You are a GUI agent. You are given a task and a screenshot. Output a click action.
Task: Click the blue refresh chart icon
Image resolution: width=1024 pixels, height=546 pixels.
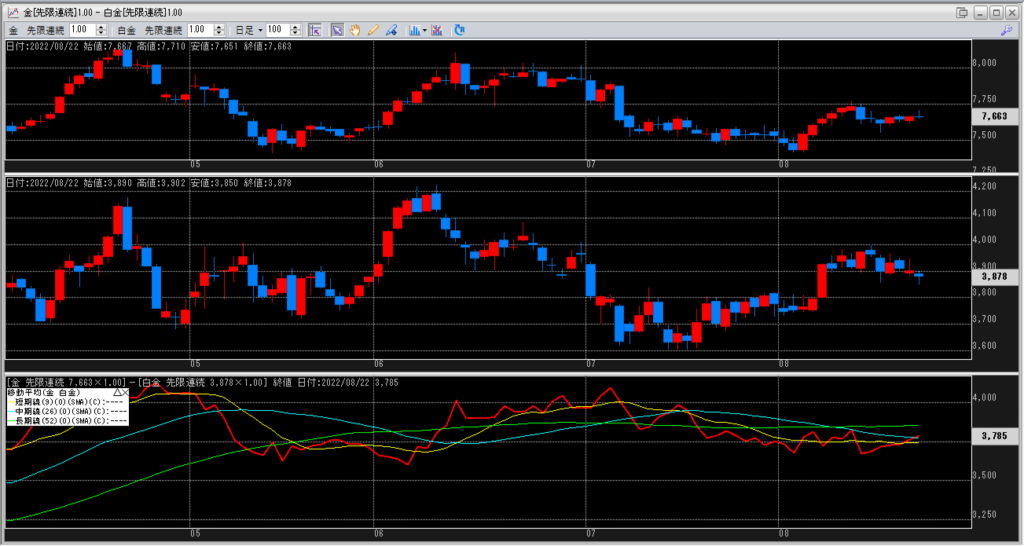click(459, 30)
